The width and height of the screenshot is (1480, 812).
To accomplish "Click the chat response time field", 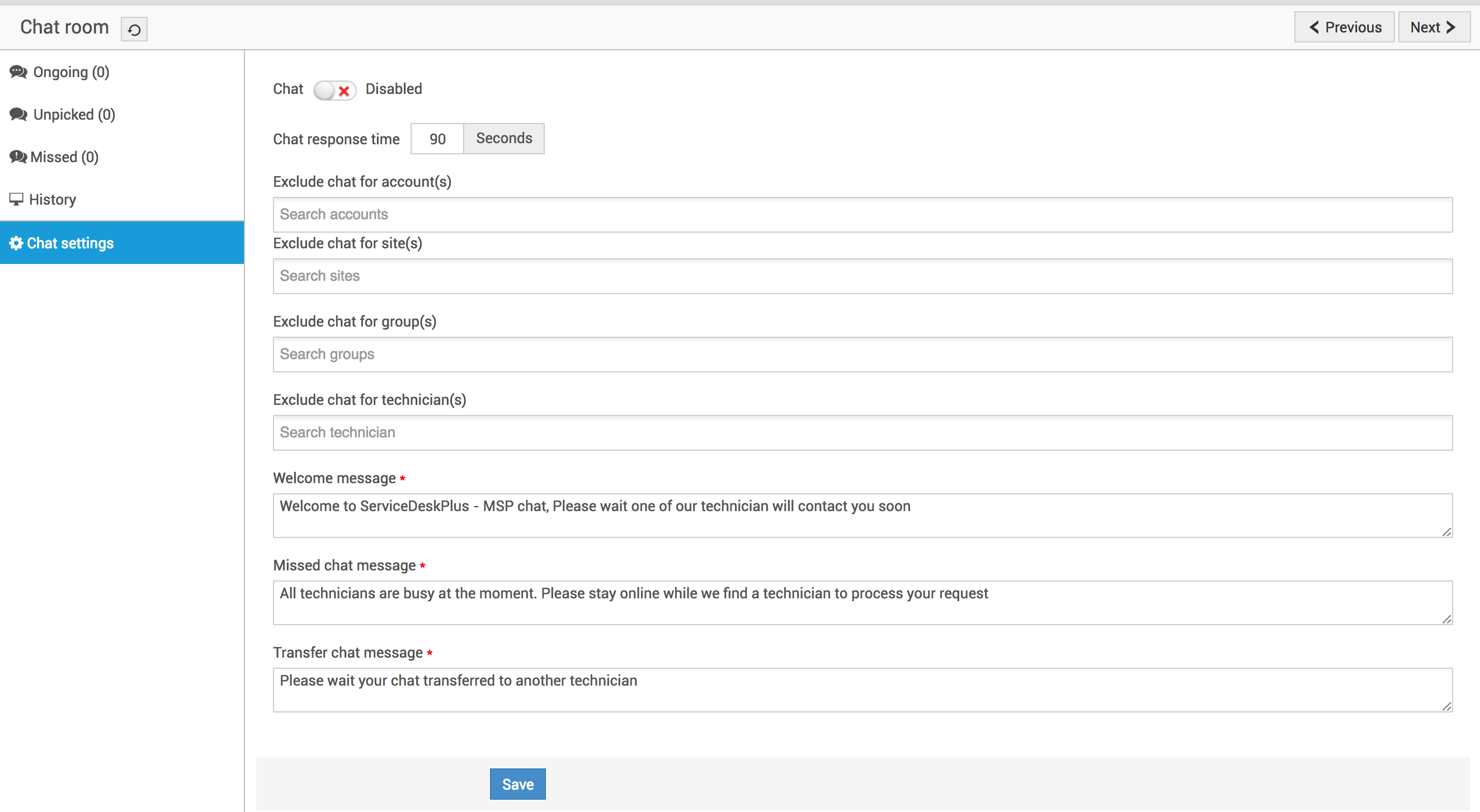I will point(437,139).
